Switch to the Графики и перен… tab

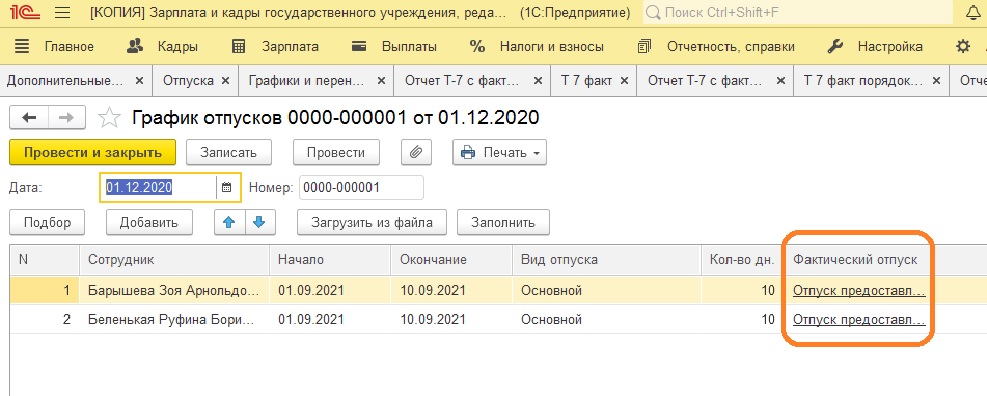pyautogui.click(x=307, y=81)
